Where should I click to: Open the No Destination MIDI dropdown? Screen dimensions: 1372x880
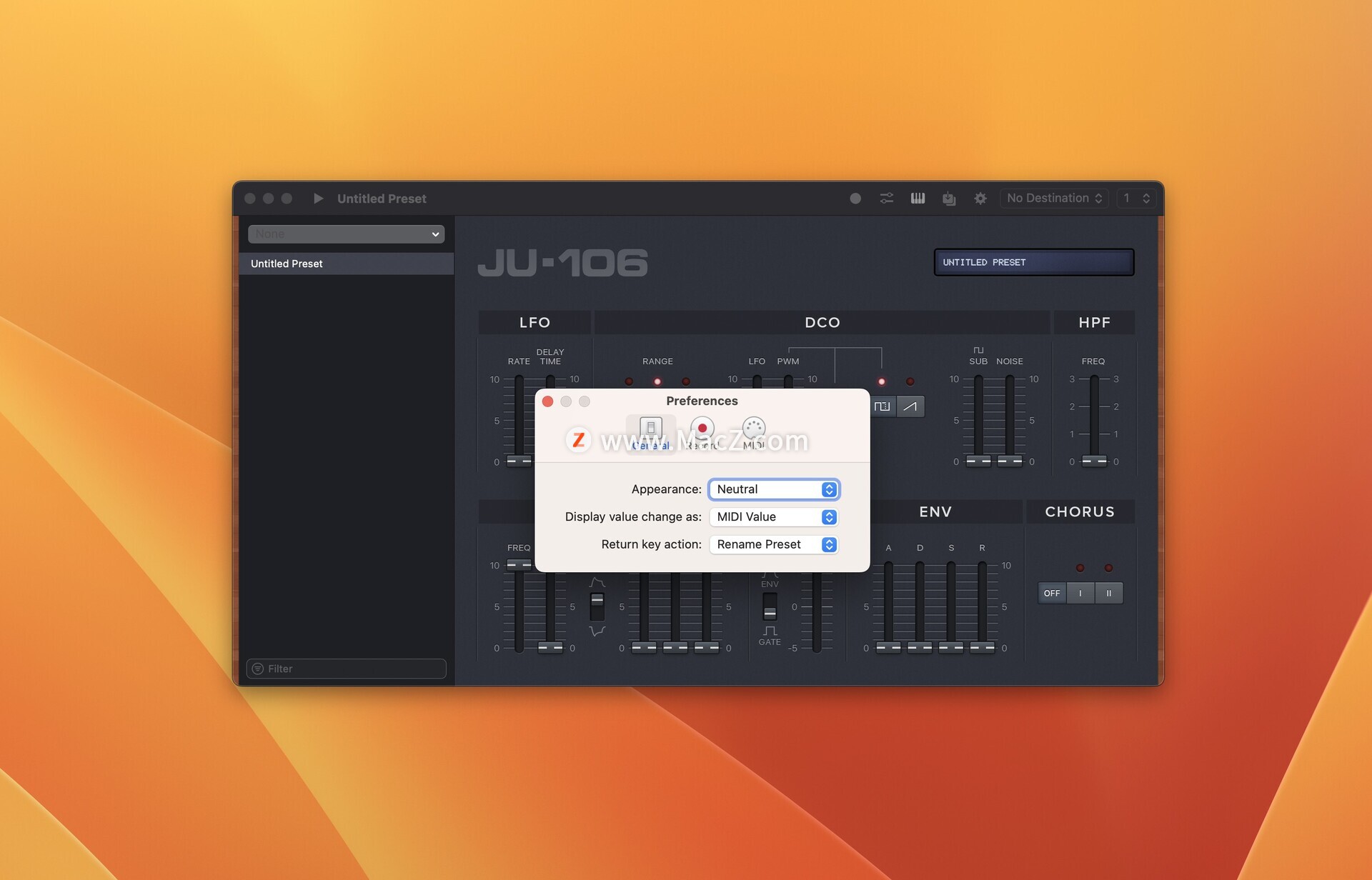[1054, 199]
